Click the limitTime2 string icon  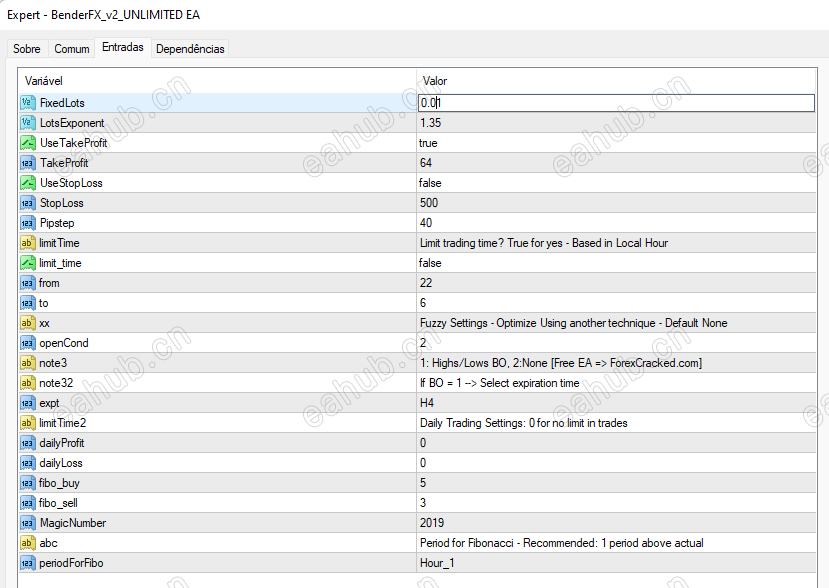tap(27, 423)
